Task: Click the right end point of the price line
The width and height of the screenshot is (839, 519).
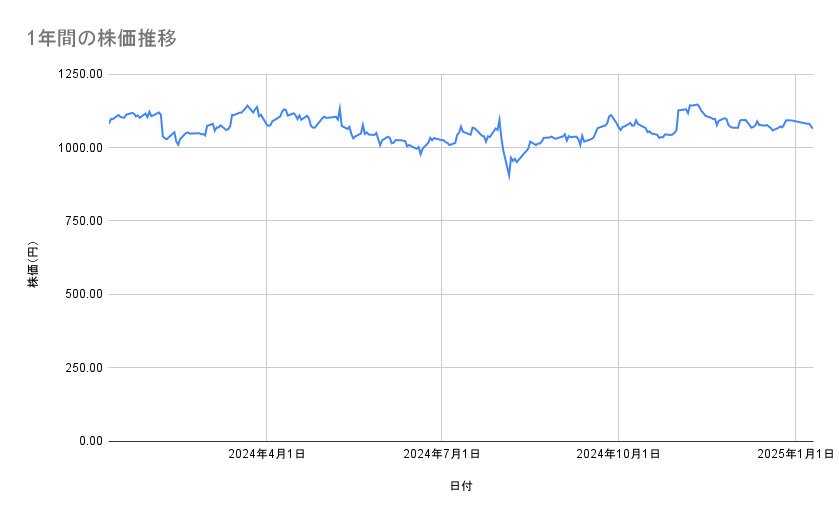Action: tap(812, 128)
